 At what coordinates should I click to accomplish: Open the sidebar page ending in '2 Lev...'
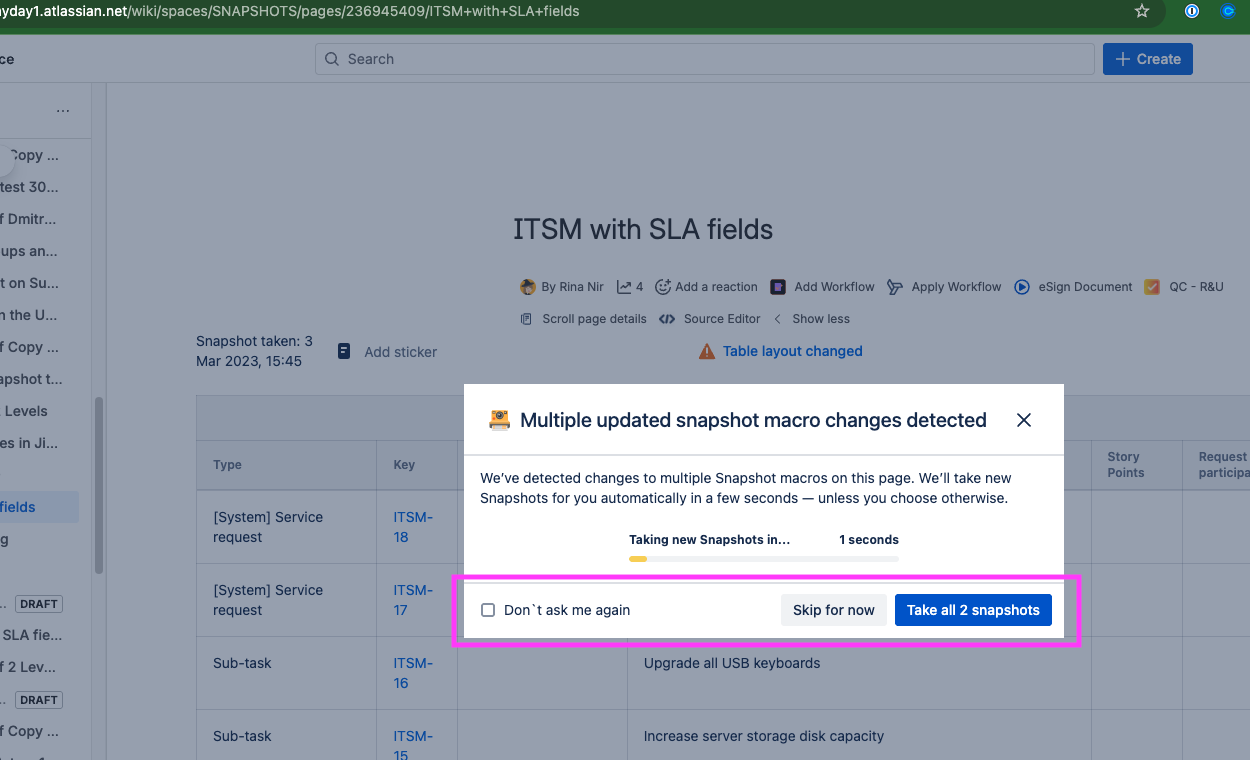point(28,667)
